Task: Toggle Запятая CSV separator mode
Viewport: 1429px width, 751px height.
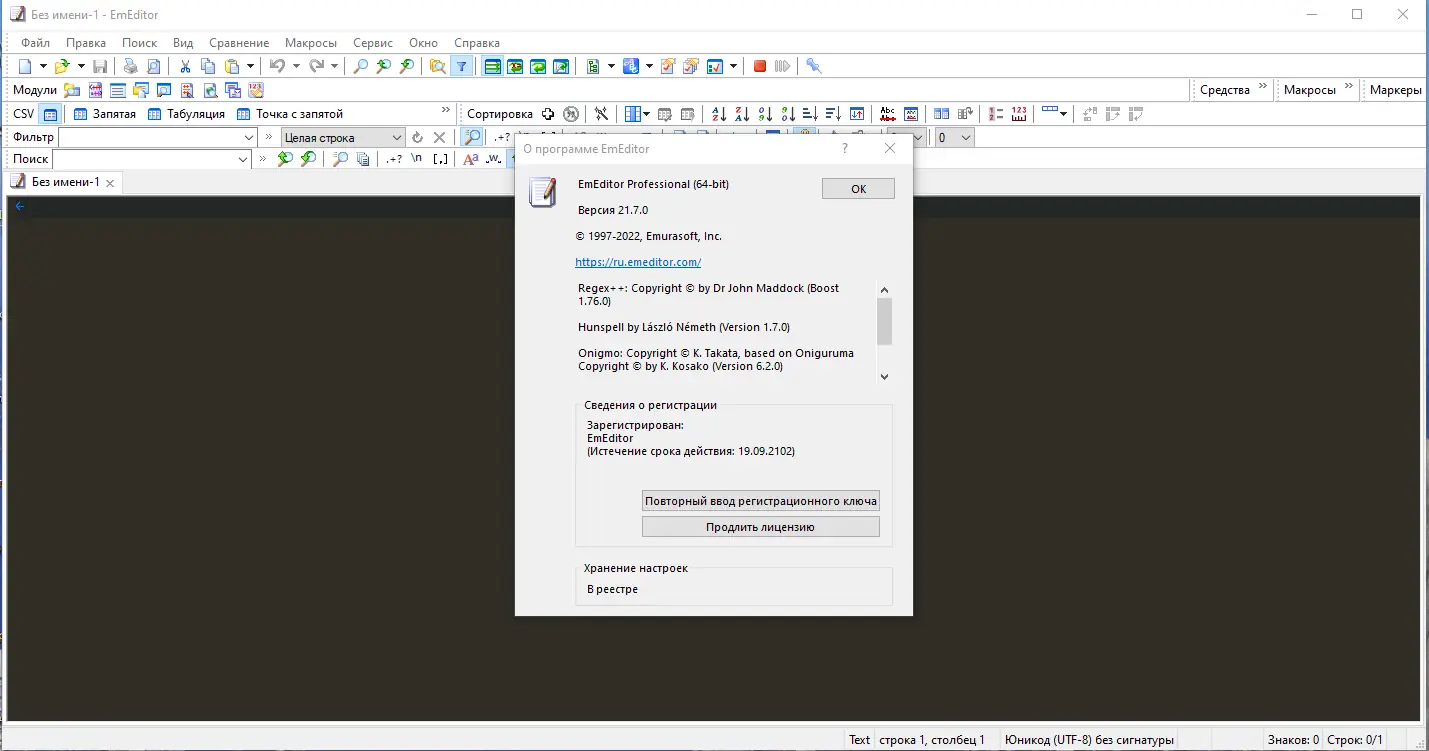Action: 106,113
